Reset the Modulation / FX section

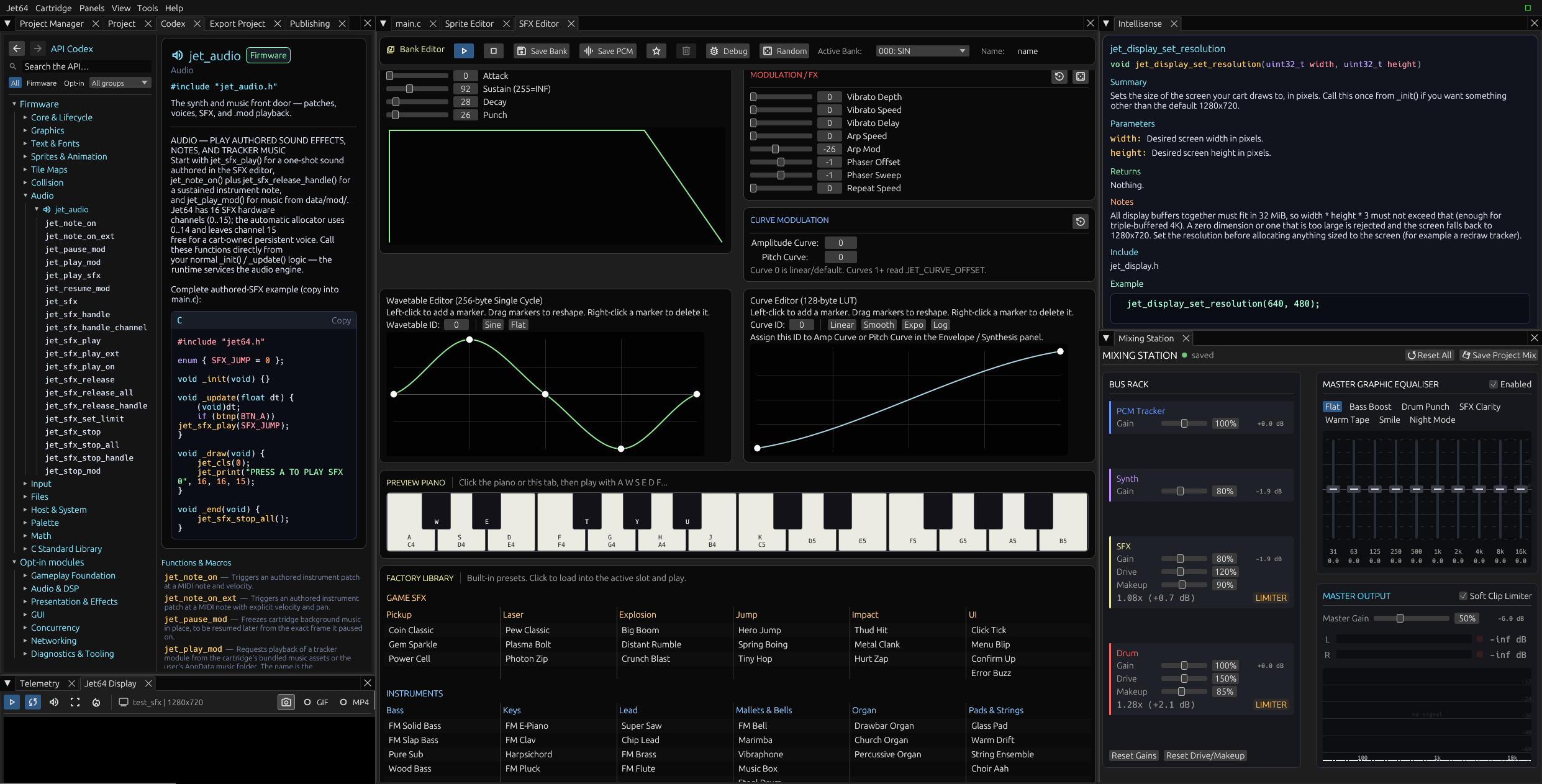pyautogui.click(x=1059, y=76)
